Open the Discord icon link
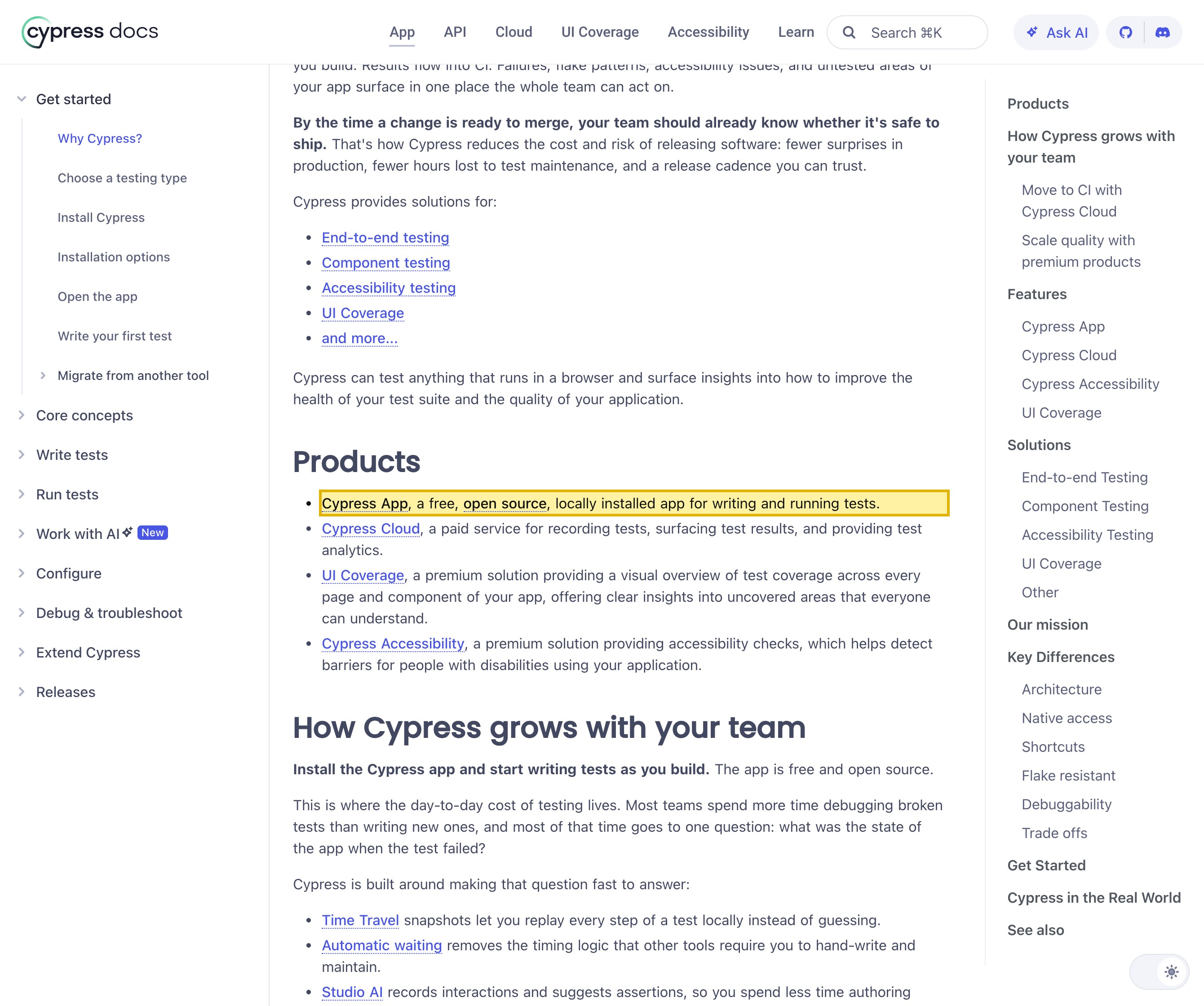Image resolution: width=1204 pixels, height=1006 pixels. point(1162,33)
